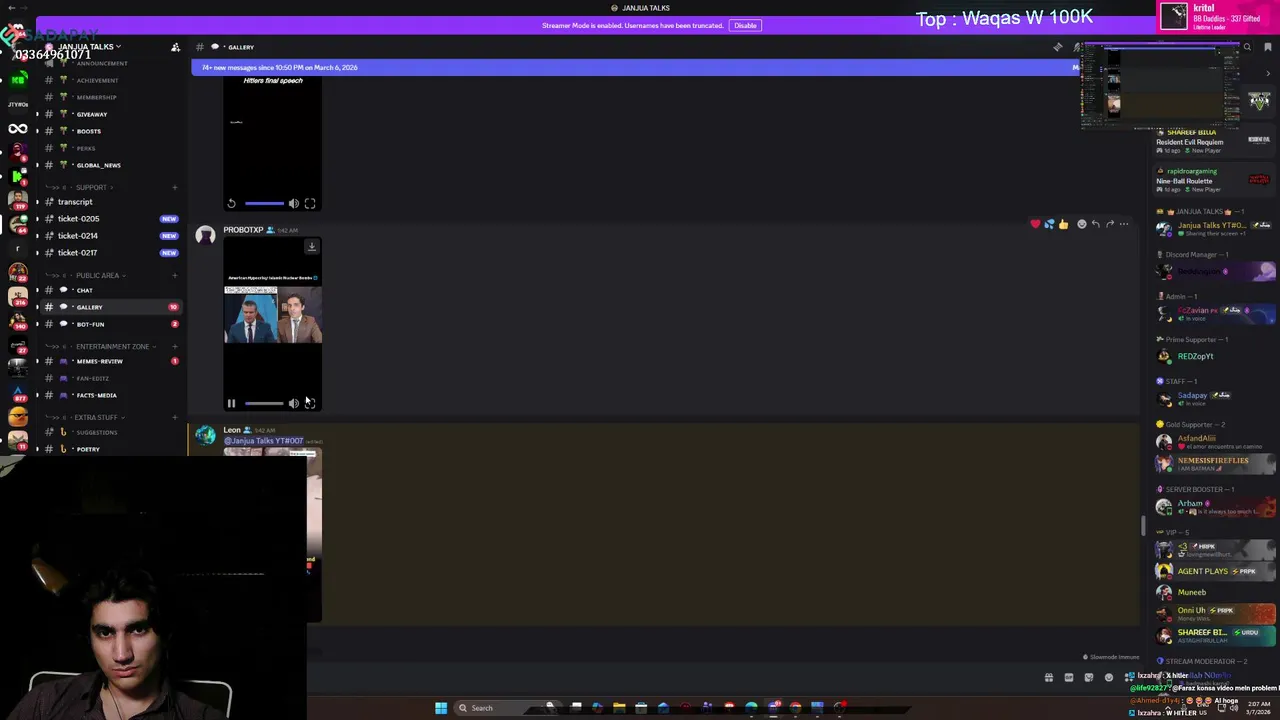
Task: Open Leon's user avatar
Action: (205, 435)
